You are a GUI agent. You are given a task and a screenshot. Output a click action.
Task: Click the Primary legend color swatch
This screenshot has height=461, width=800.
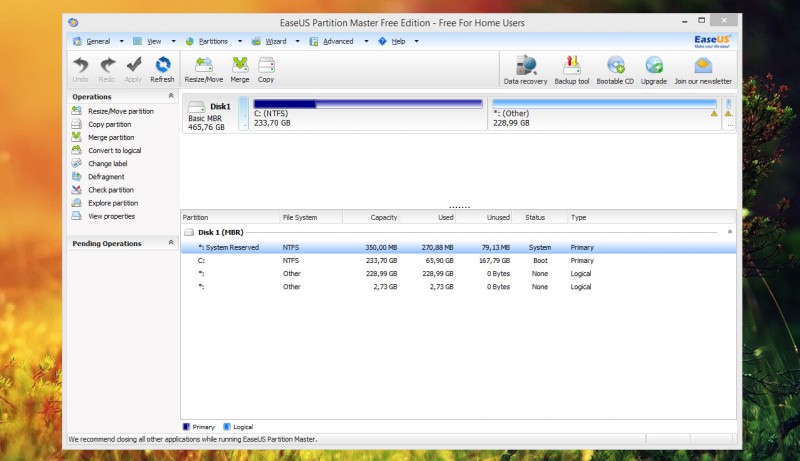186,427
